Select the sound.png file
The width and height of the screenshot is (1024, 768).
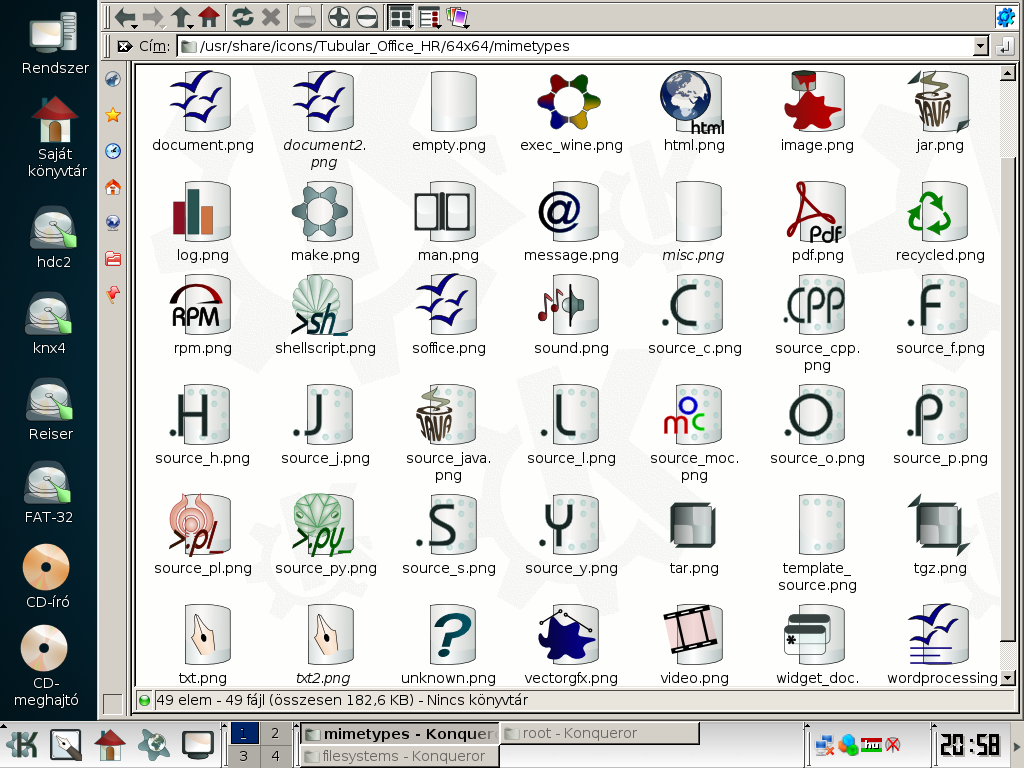(571, 315)
